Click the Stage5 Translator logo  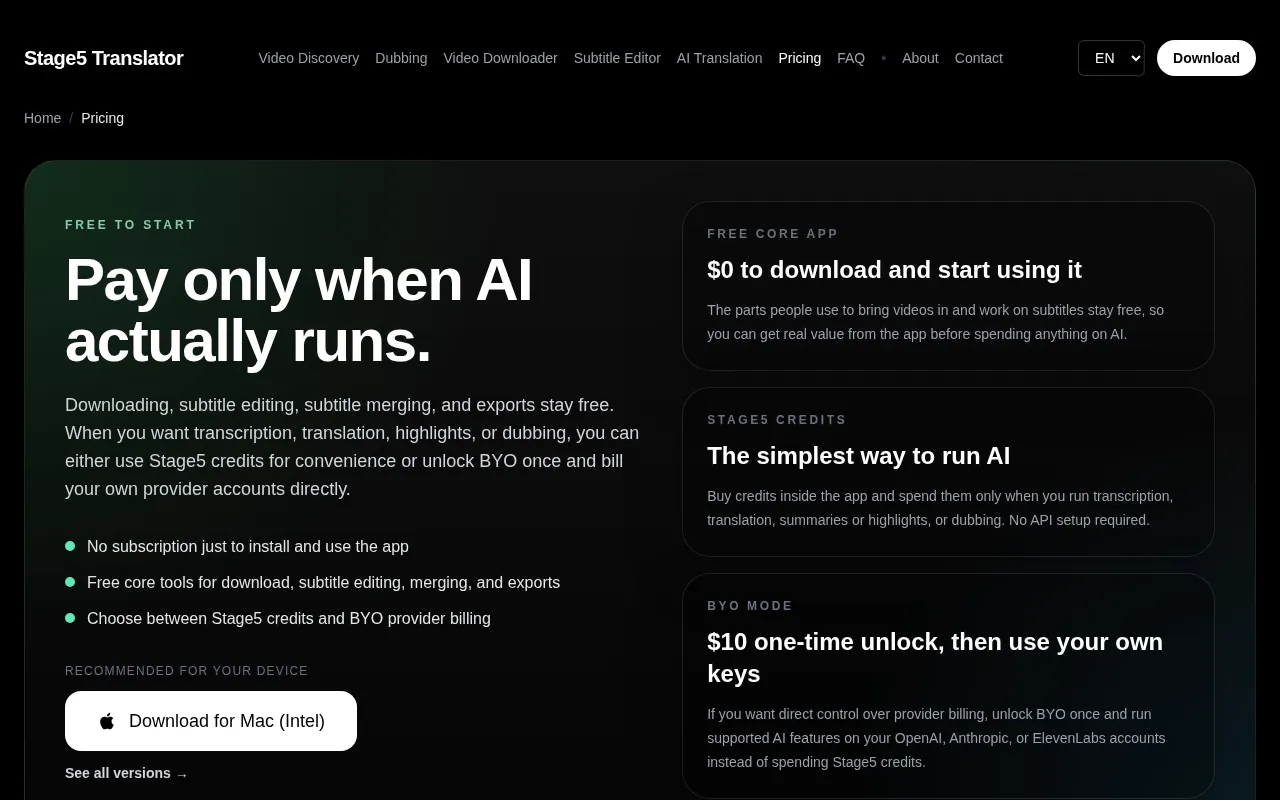click(103, 58)
